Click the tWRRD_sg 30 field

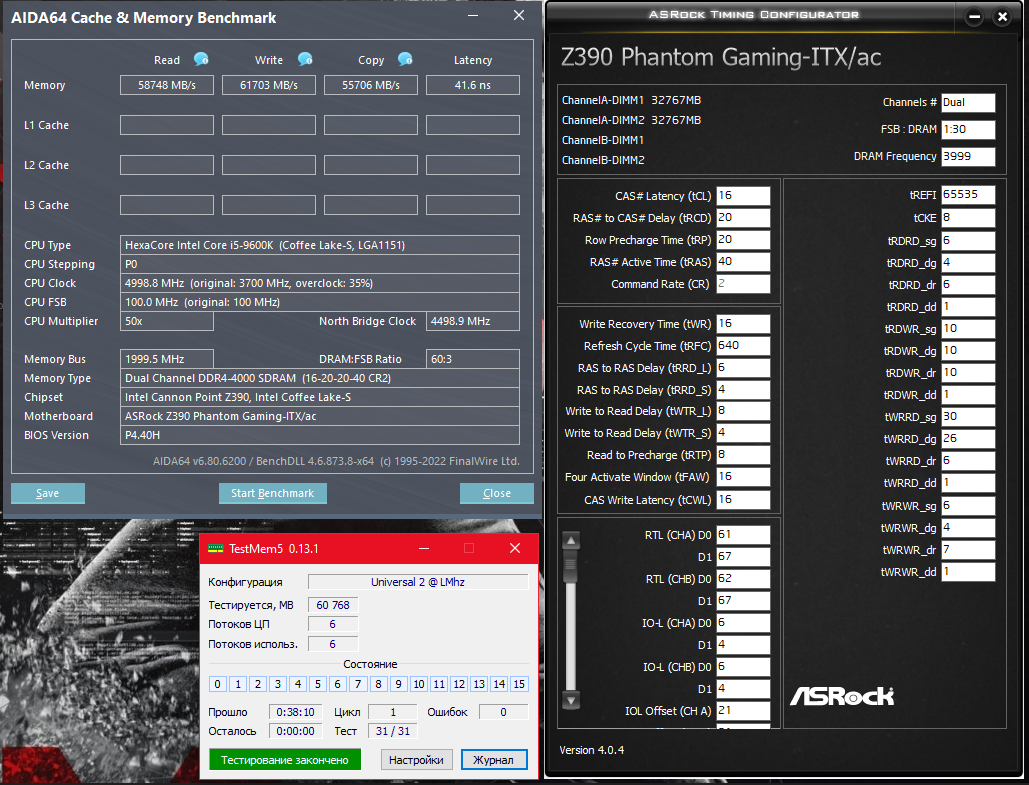coord(968,417)
